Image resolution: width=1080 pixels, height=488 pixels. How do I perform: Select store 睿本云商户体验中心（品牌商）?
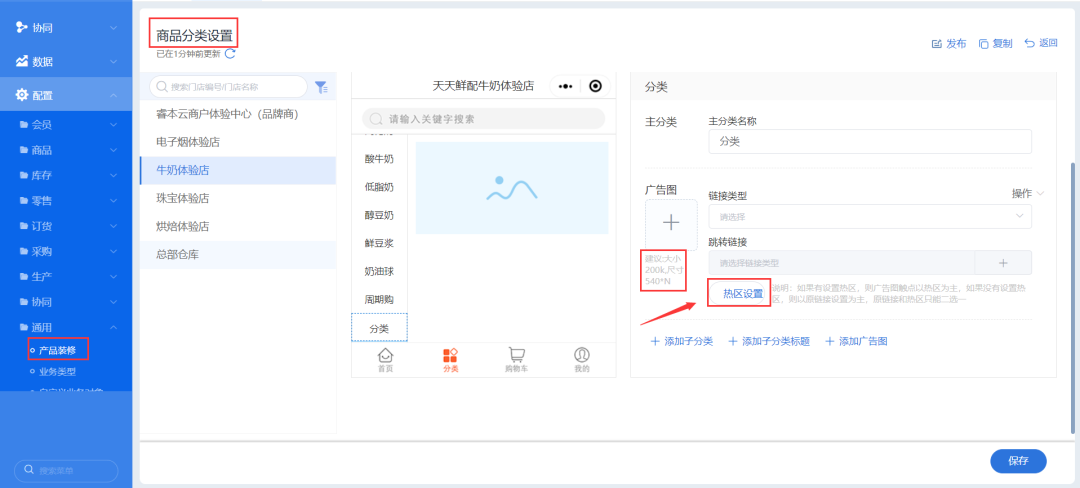[x=238, y=114]
